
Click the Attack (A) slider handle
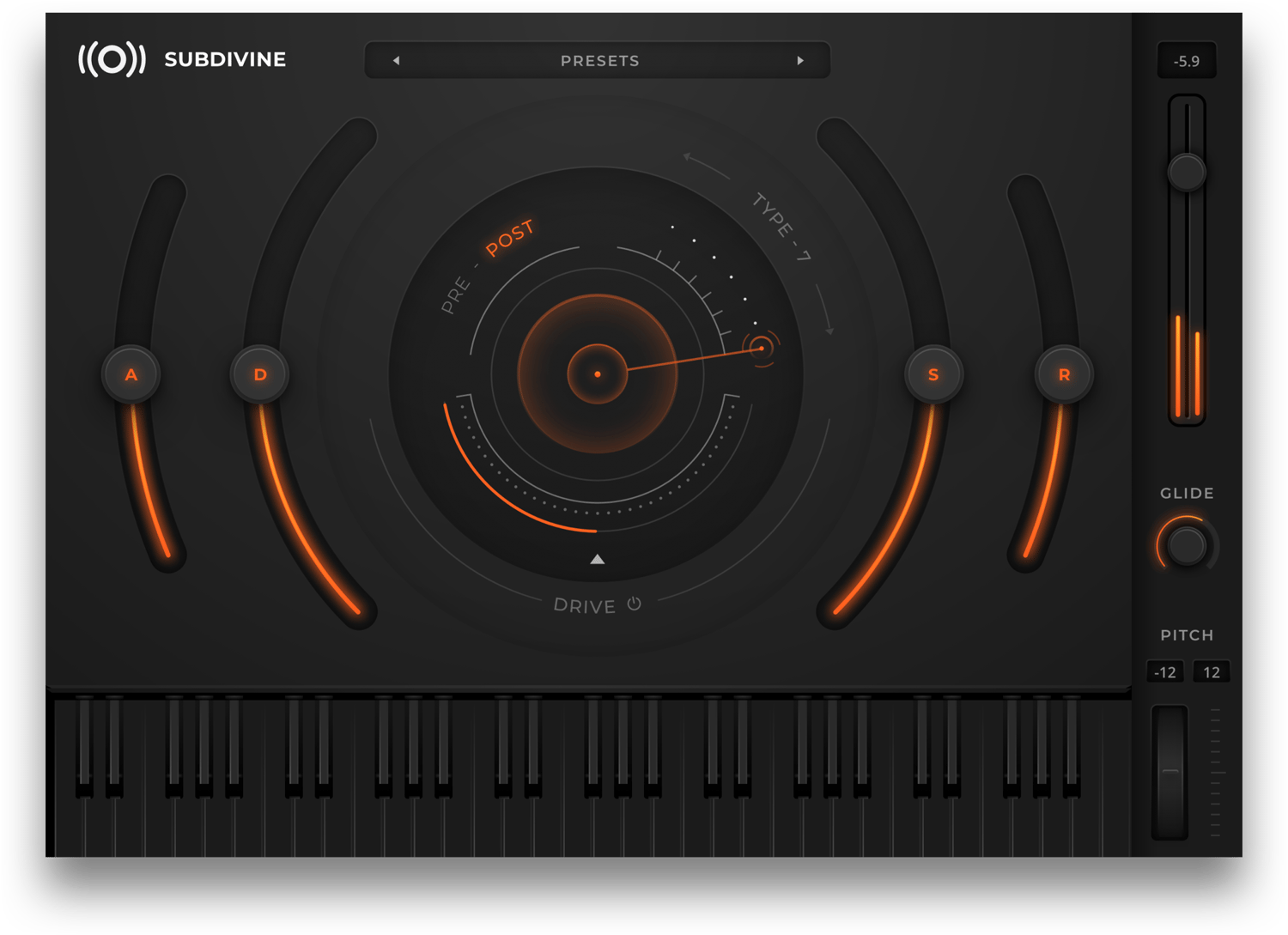131,374
